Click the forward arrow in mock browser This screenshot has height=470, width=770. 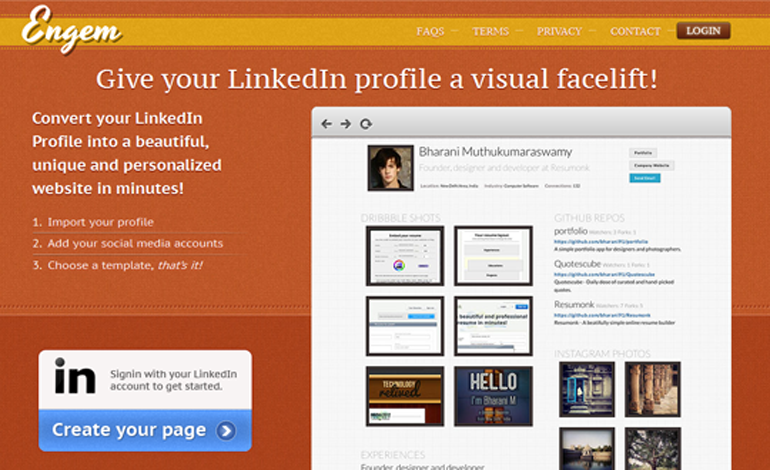346,124
